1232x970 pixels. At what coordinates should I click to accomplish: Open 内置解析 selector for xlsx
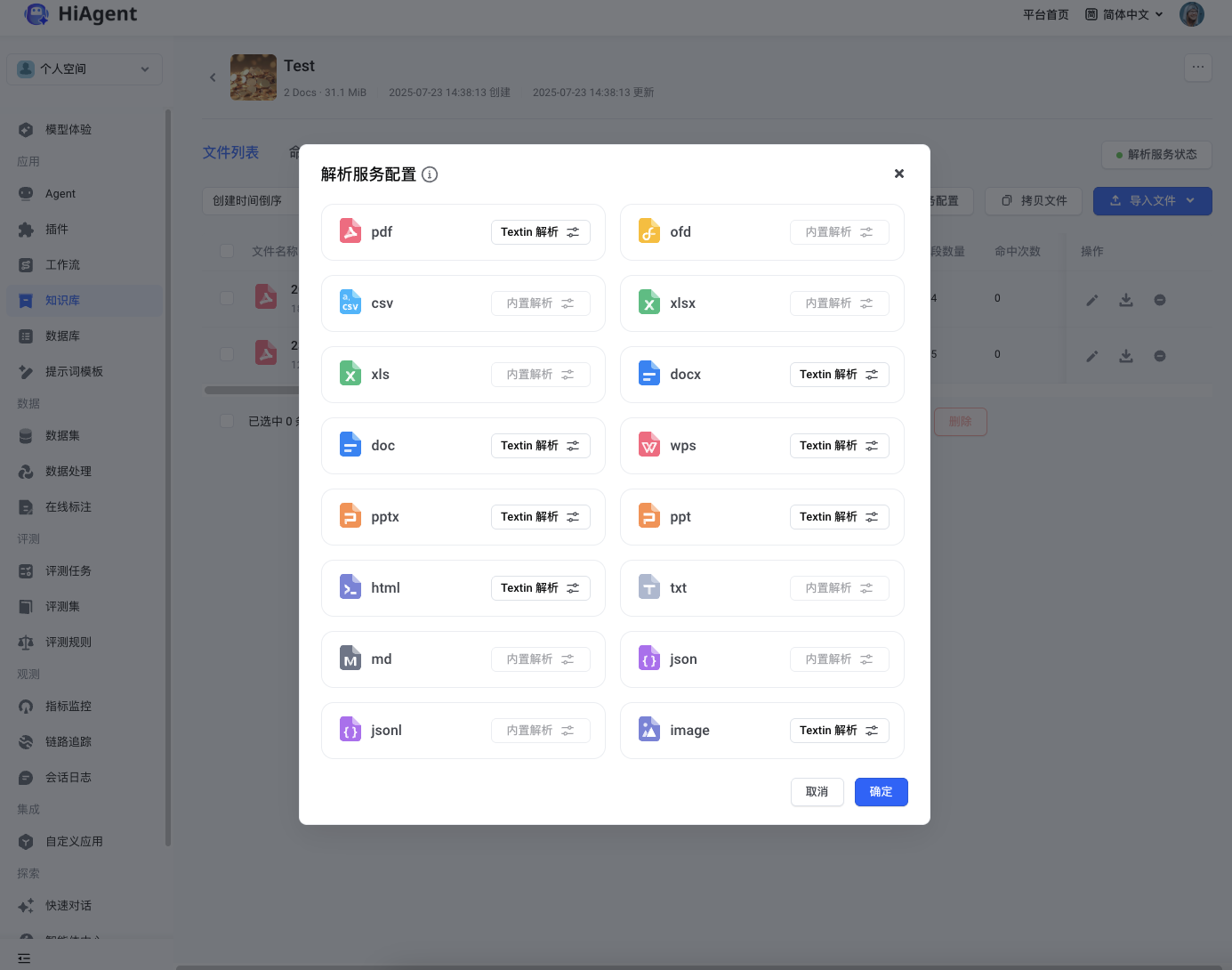(840, 303)
